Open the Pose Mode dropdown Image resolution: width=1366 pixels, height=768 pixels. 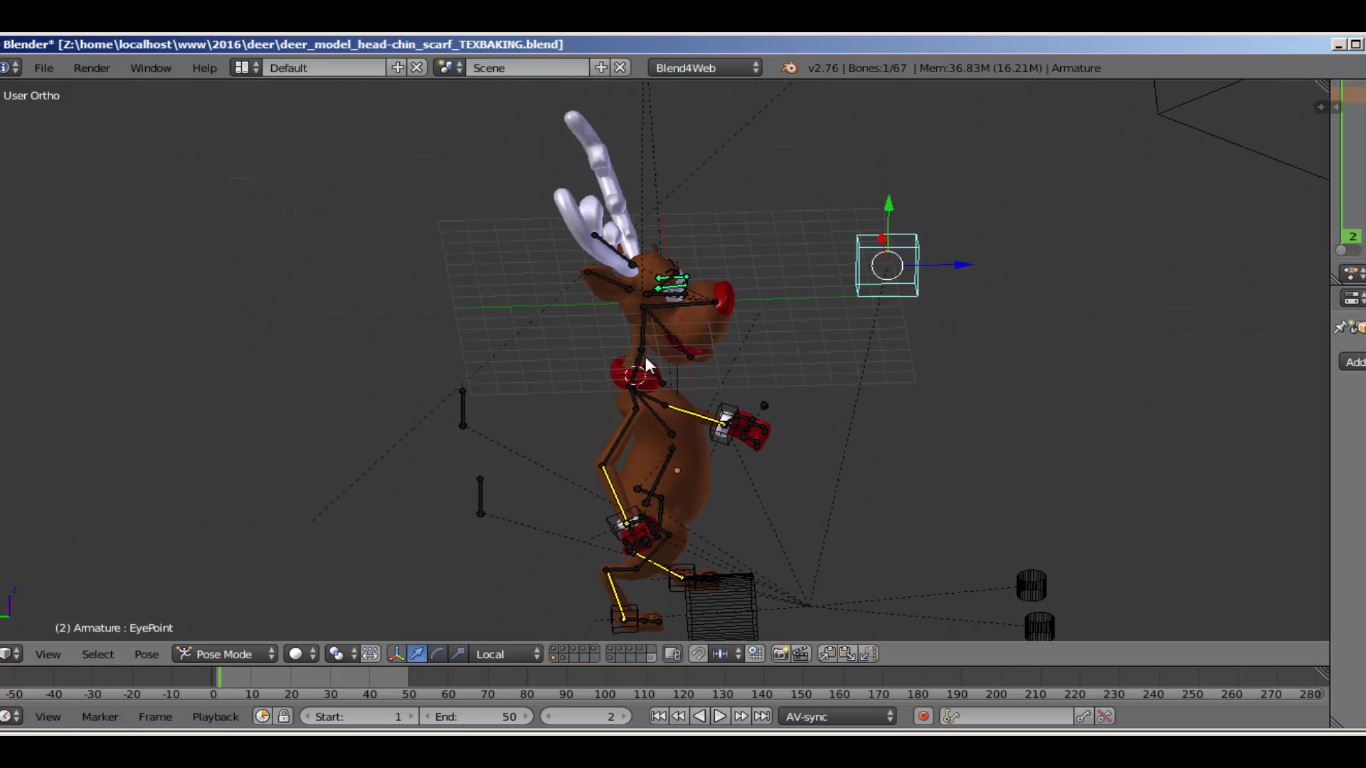pyautogui.click(x=226, y=654)
